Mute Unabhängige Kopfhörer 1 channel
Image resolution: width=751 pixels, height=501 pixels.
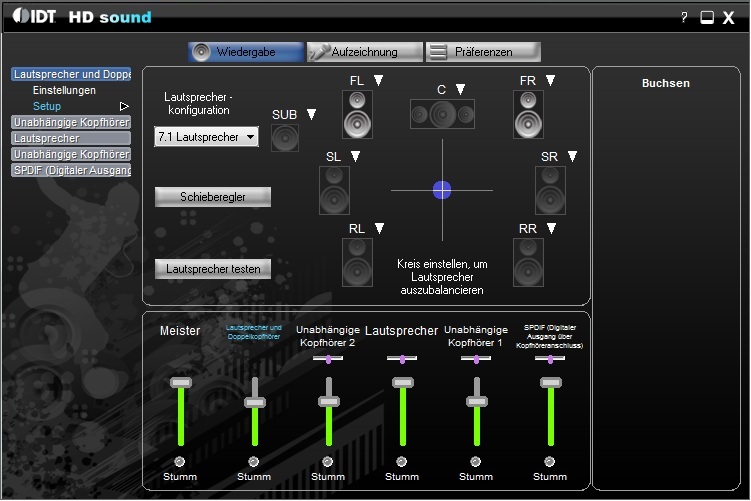click(475, 462)
